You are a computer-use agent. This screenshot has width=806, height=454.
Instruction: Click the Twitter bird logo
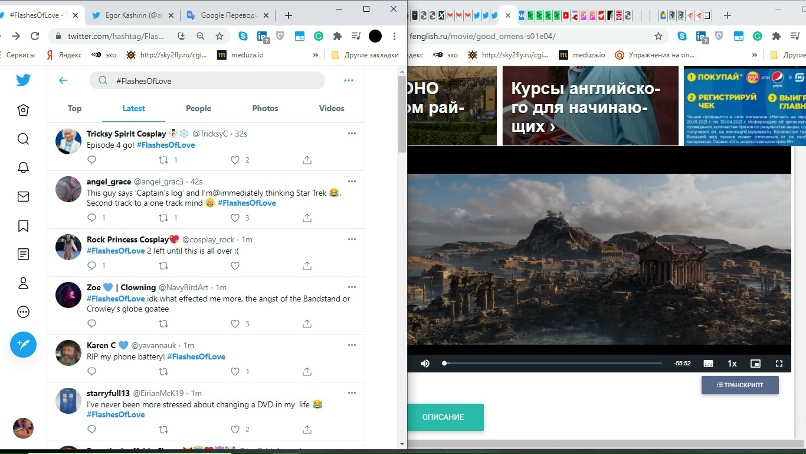(23, 81)
